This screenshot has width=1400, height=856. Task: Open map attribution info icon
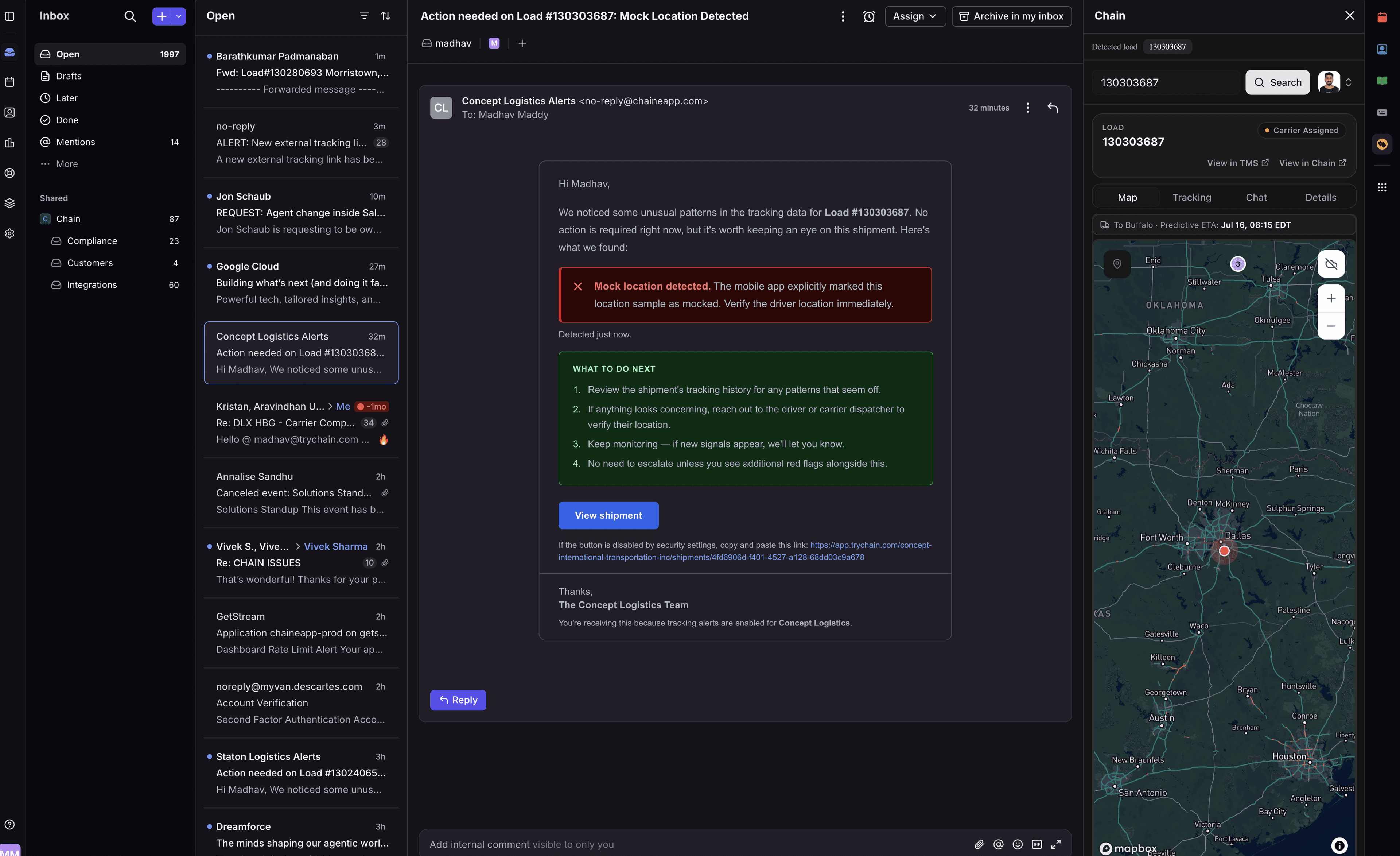(x=1339, y=846)
